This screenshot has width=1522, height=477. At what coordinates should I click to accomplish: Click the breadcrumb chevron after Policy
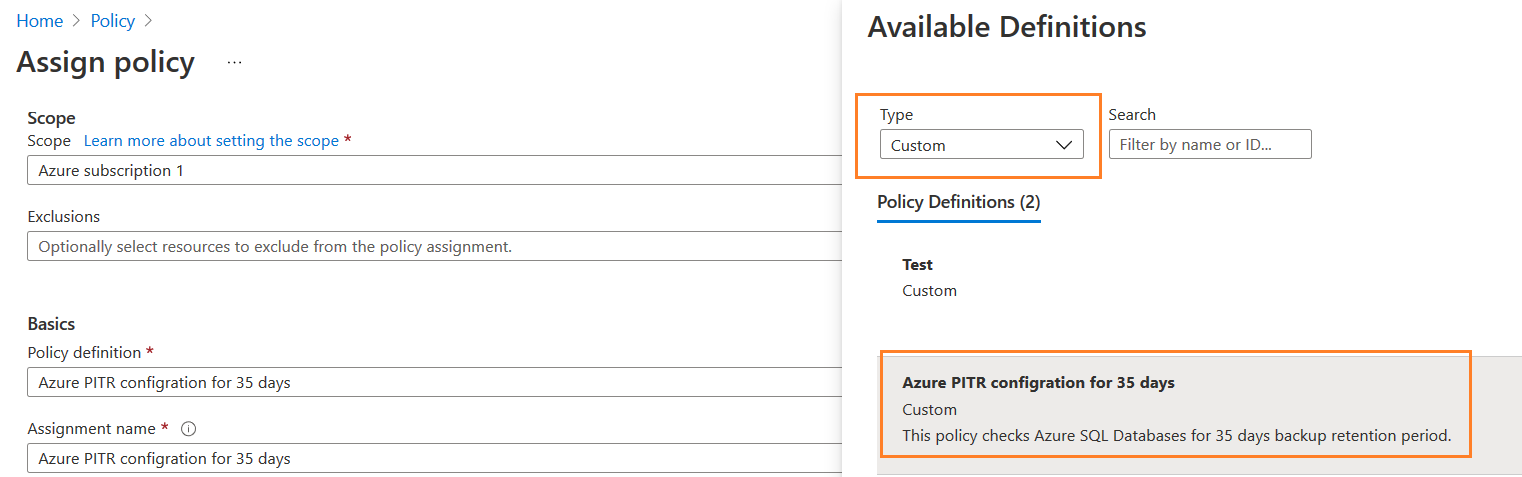147,21
